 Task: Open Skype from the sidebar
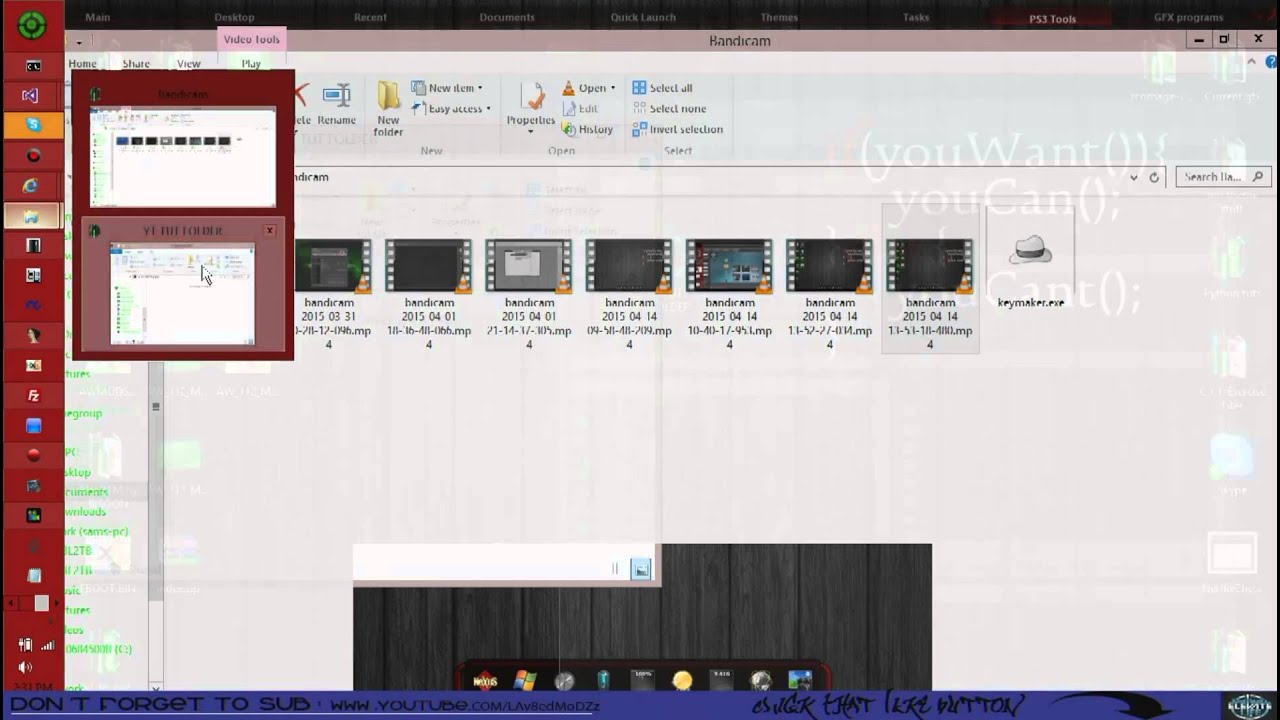(33, 126)
